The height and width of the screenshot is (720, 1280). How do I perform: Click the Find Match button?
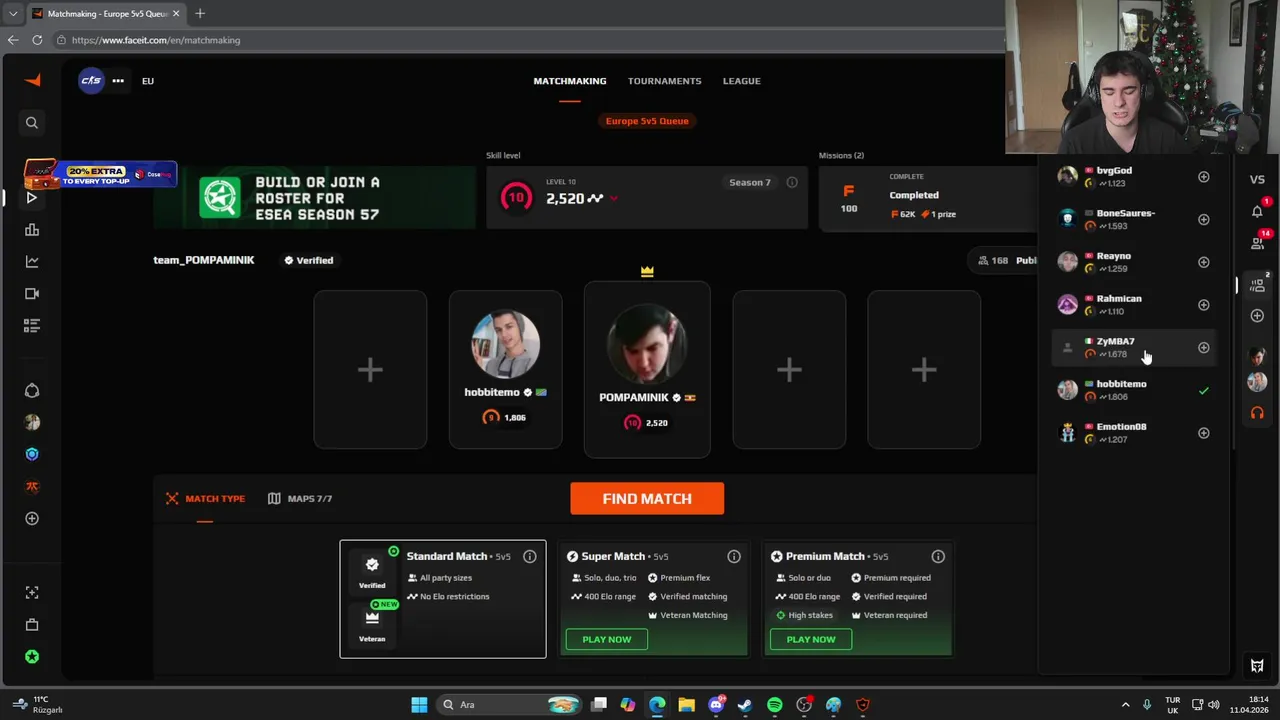pyautogui.click(x=647, y=499)
